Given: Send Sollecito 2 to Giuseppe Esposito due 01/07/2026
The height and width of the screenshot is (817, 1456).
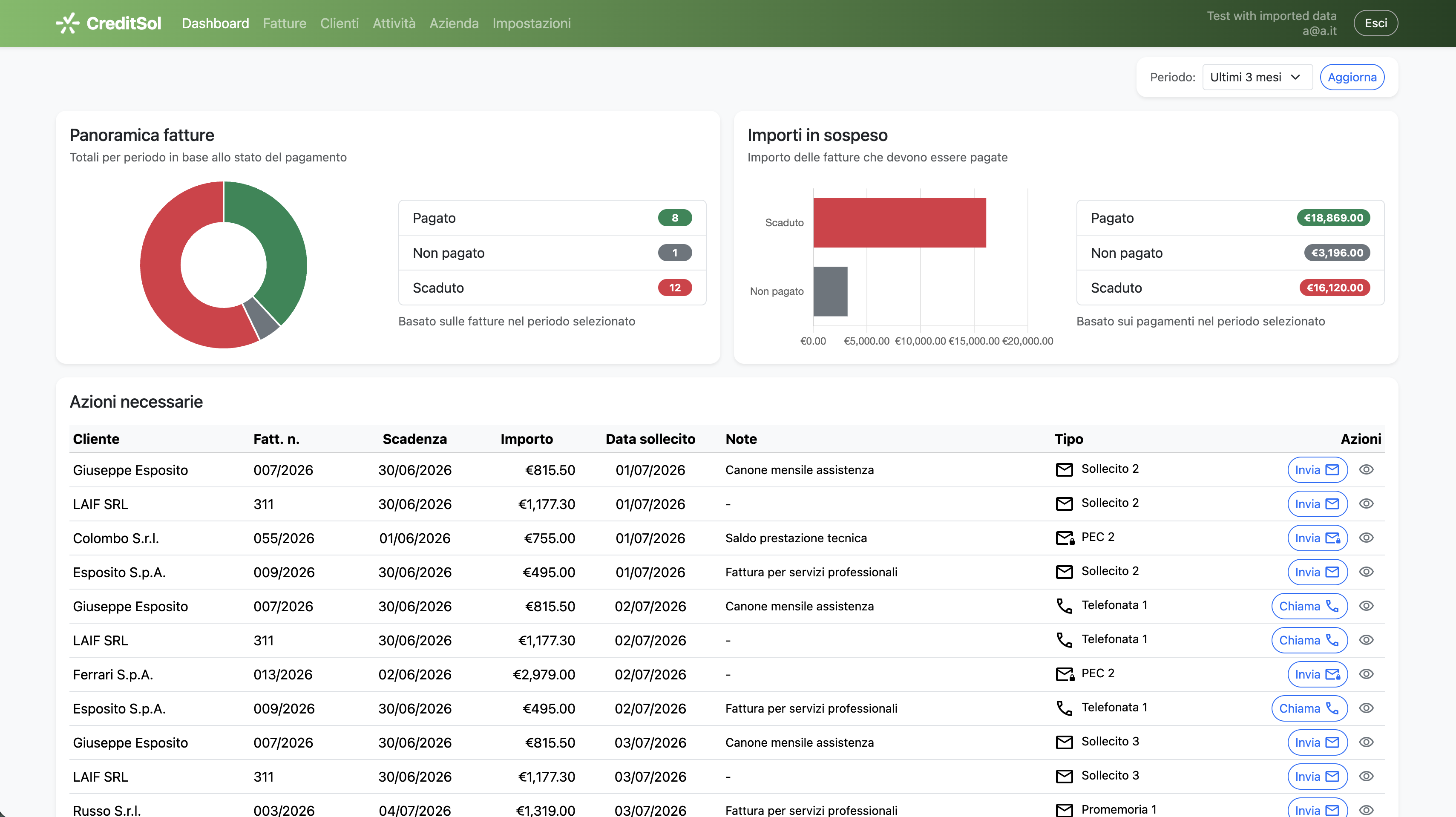Looking at the screenshot, I should click(x=1317, y=469).
